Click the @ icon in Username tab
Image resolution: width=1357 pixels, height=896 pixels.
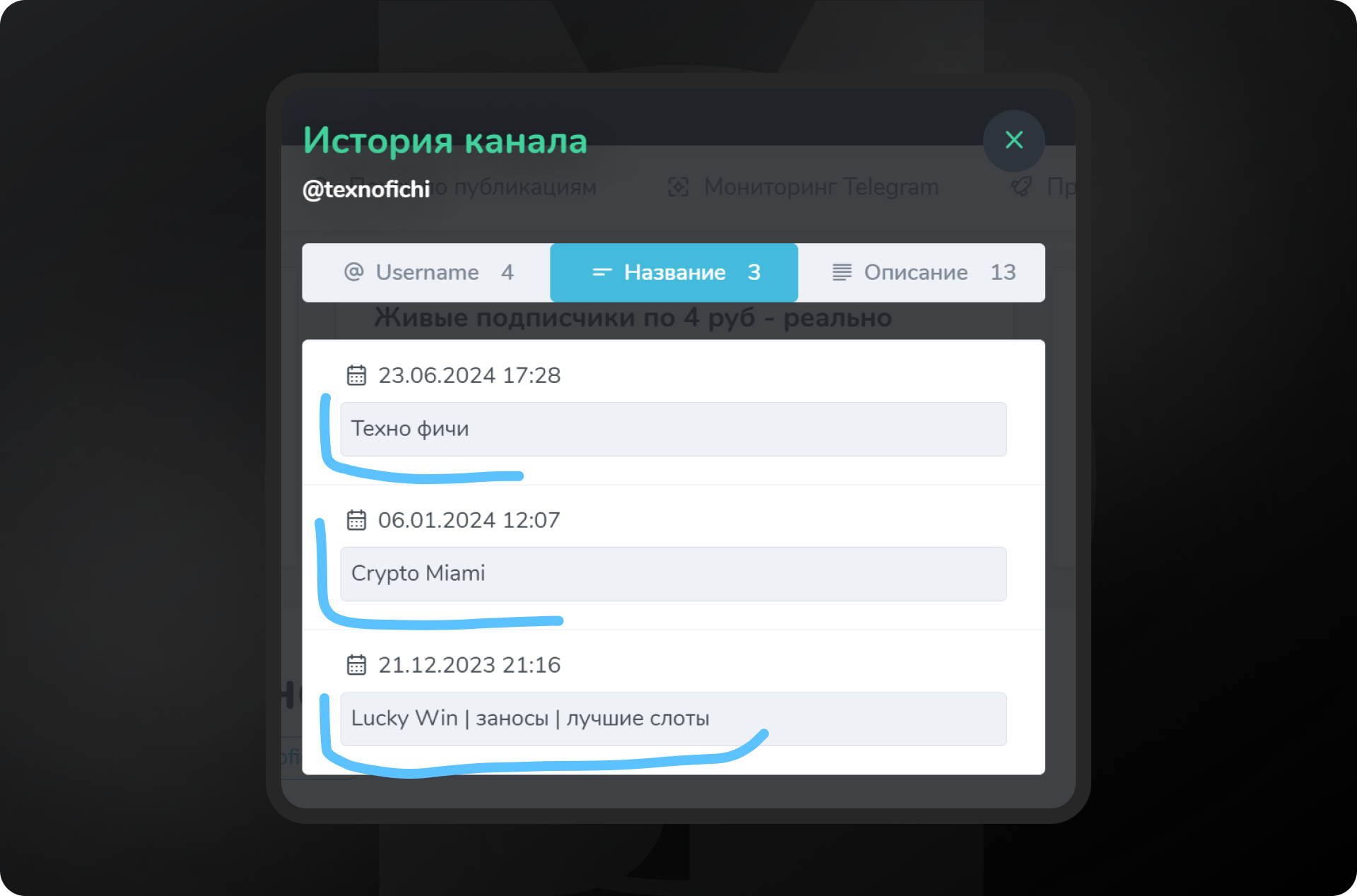click(x=353, y=272)
